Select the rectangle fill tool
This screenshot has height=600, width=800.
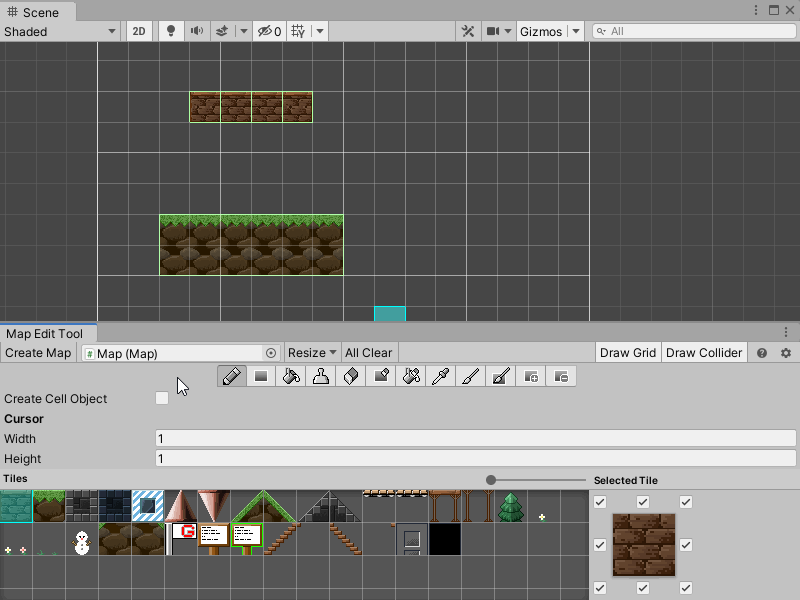tap(261, 377)
